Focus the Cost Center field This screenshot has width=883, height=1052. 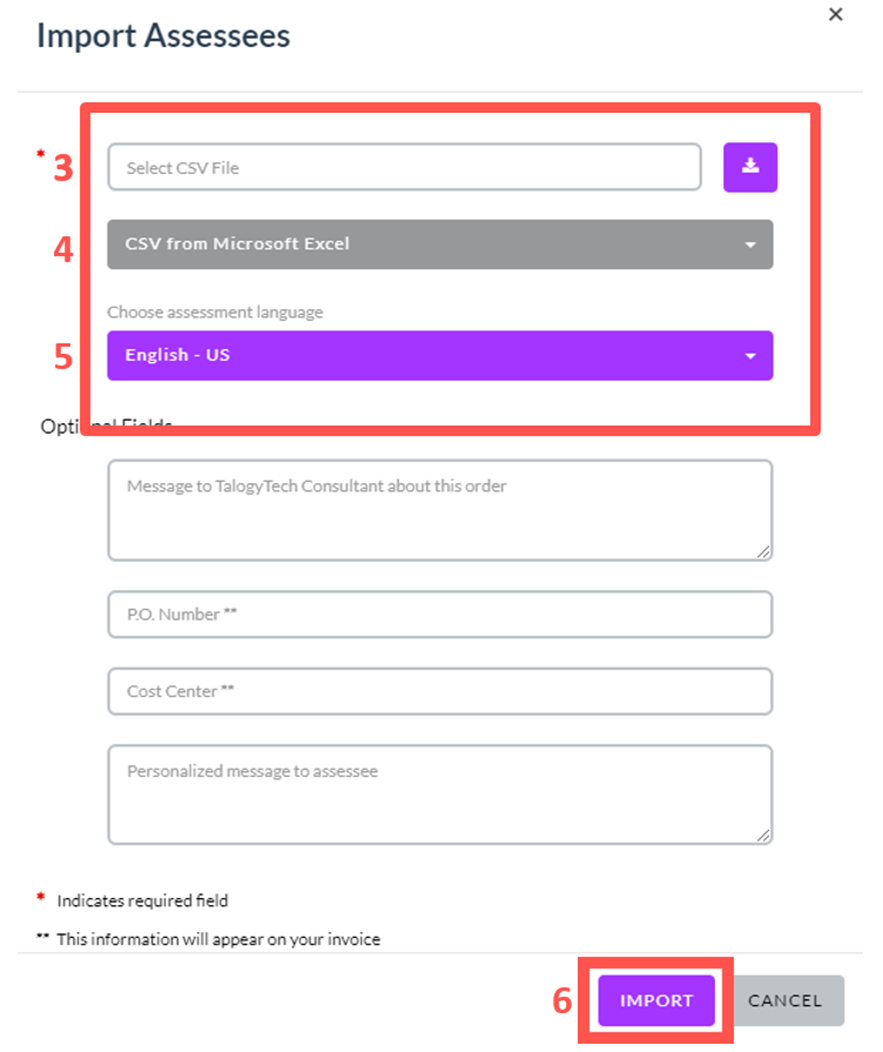pyautogui.click(x=440, y=691)
